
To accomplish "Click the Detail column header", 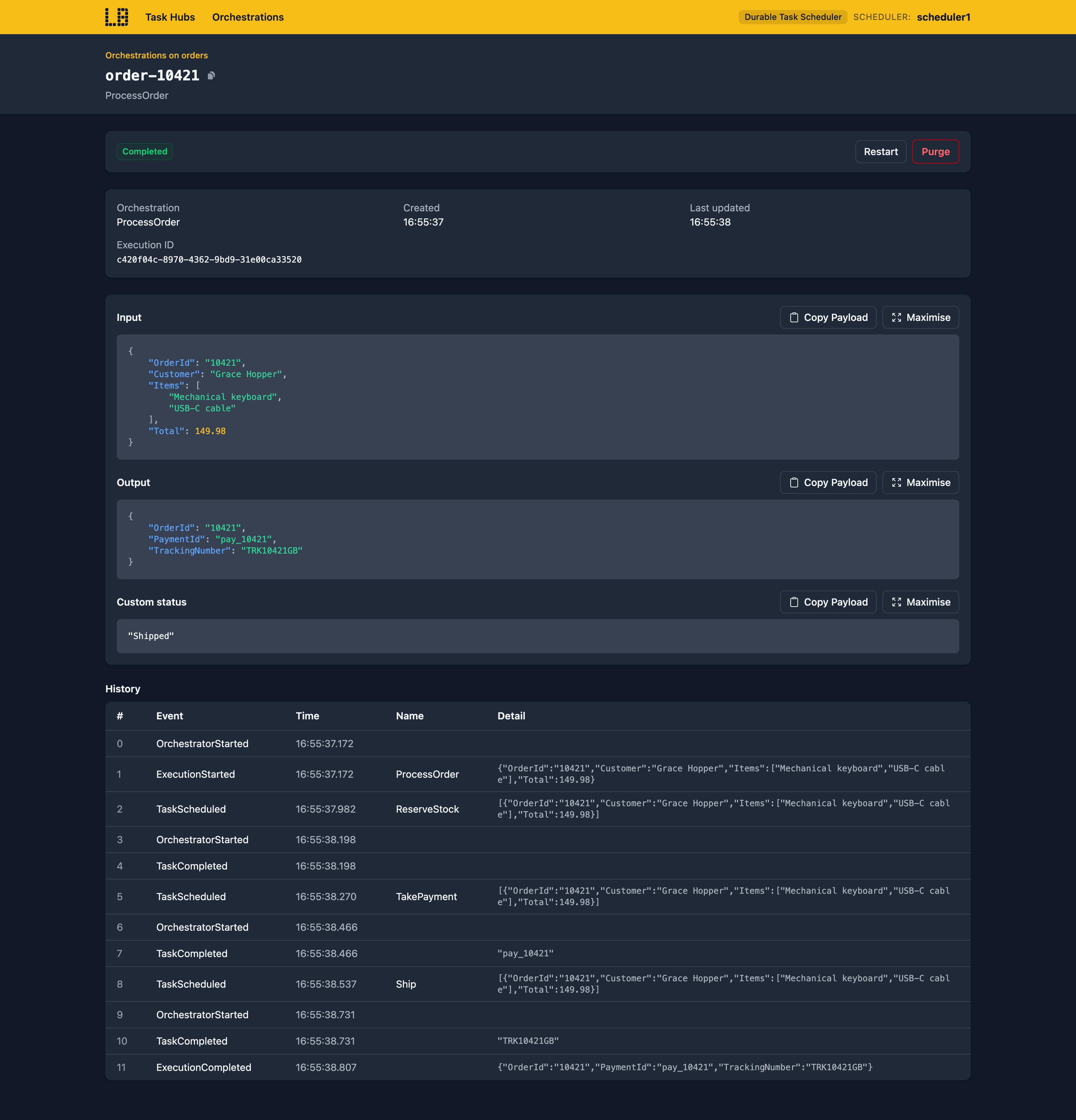I will pos(511,716).
